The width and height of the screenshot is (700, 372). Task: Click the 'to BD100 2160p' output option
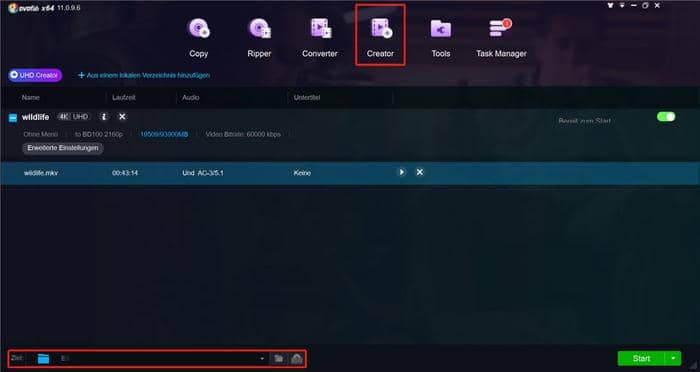click(x=99, y=134)
